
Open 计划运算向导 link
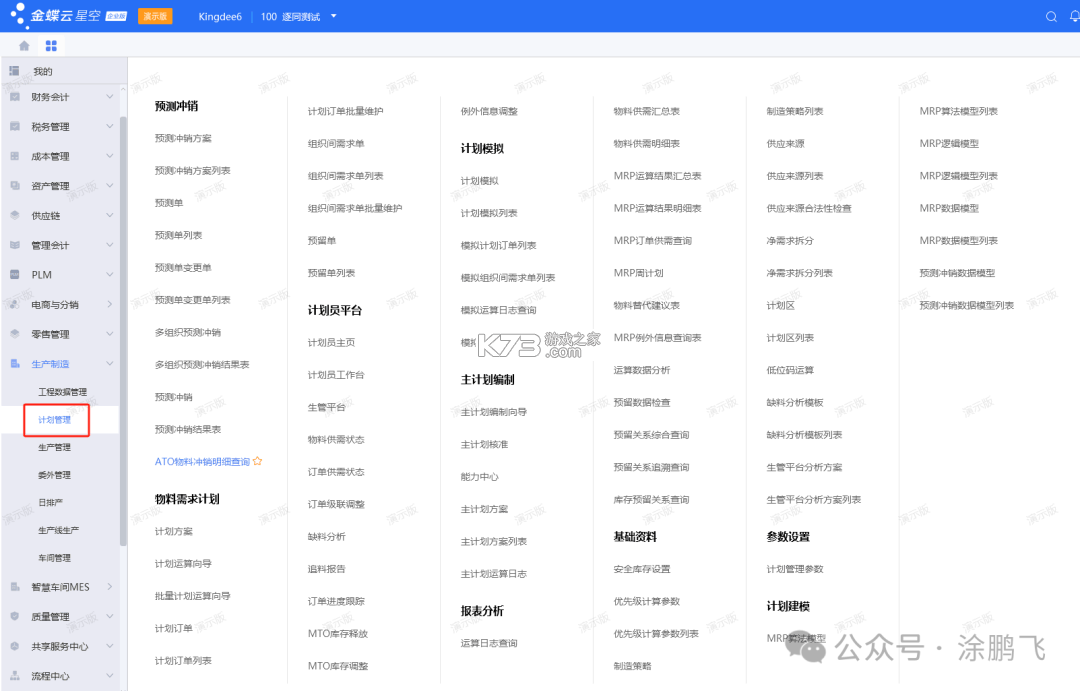[183, 563]
